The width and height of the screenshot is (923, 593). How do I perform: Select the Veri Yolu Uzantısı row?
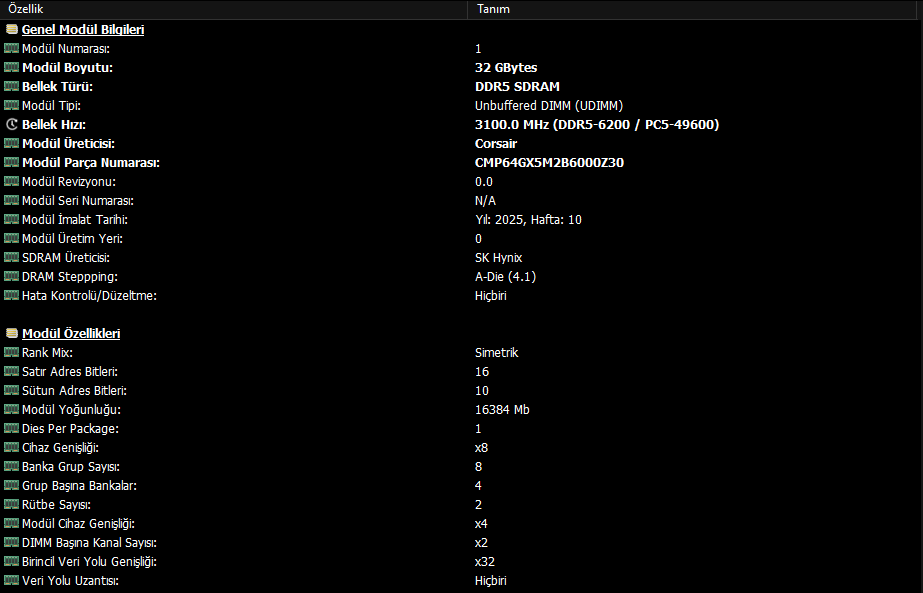click(462, 581)
